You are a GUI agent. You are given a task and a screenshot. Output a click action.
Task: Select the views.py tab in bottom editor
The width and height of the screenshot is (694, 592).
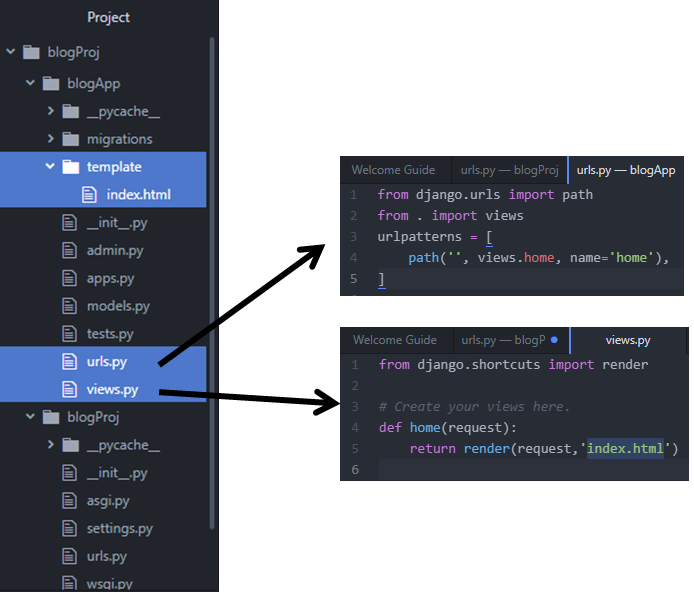[x=628, y=340]
